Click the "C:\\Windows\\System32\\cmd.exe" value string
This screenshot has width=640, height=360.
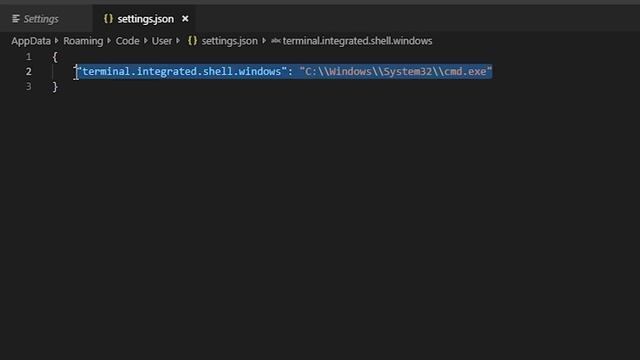(x=396, y=71)
